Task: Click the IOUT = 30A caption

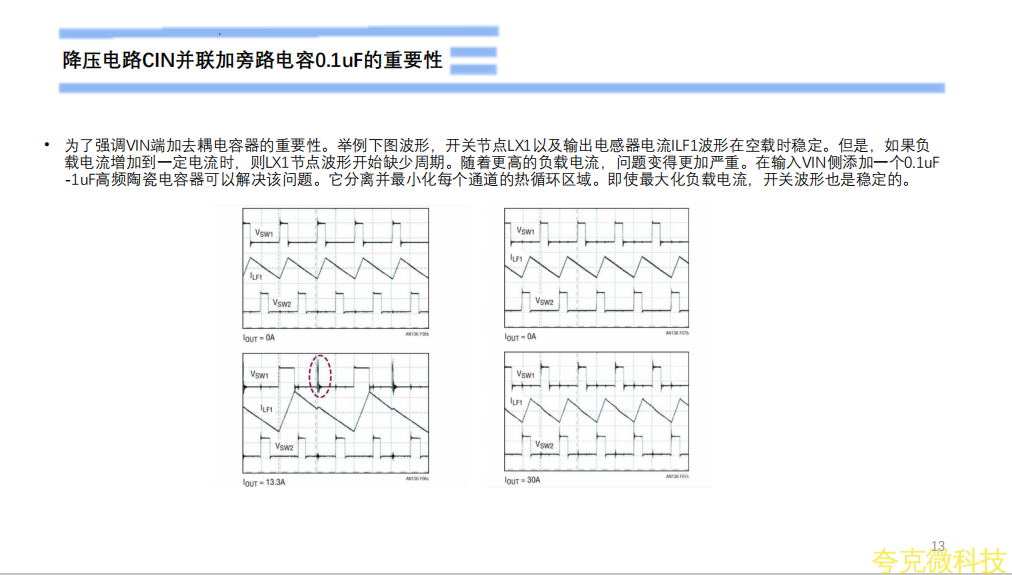Action: click(523, 481)
